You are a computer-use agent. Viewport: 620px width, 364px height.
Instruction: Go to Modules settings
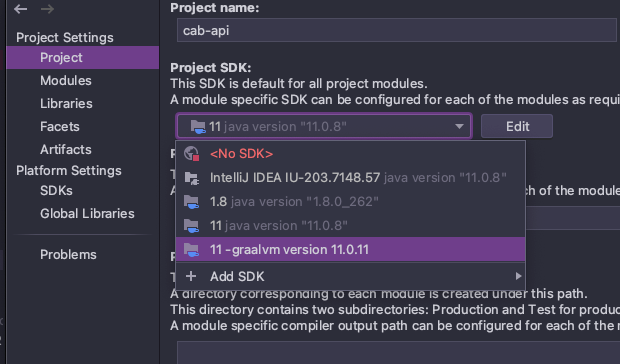point(66,81)
